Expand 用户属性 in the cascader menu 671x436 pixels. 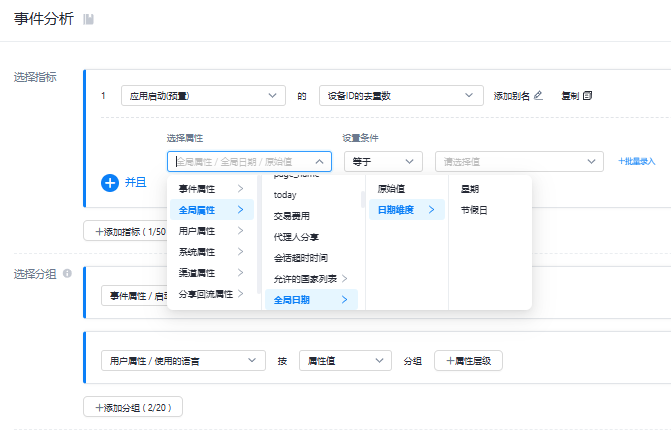[x=212, y=231]
